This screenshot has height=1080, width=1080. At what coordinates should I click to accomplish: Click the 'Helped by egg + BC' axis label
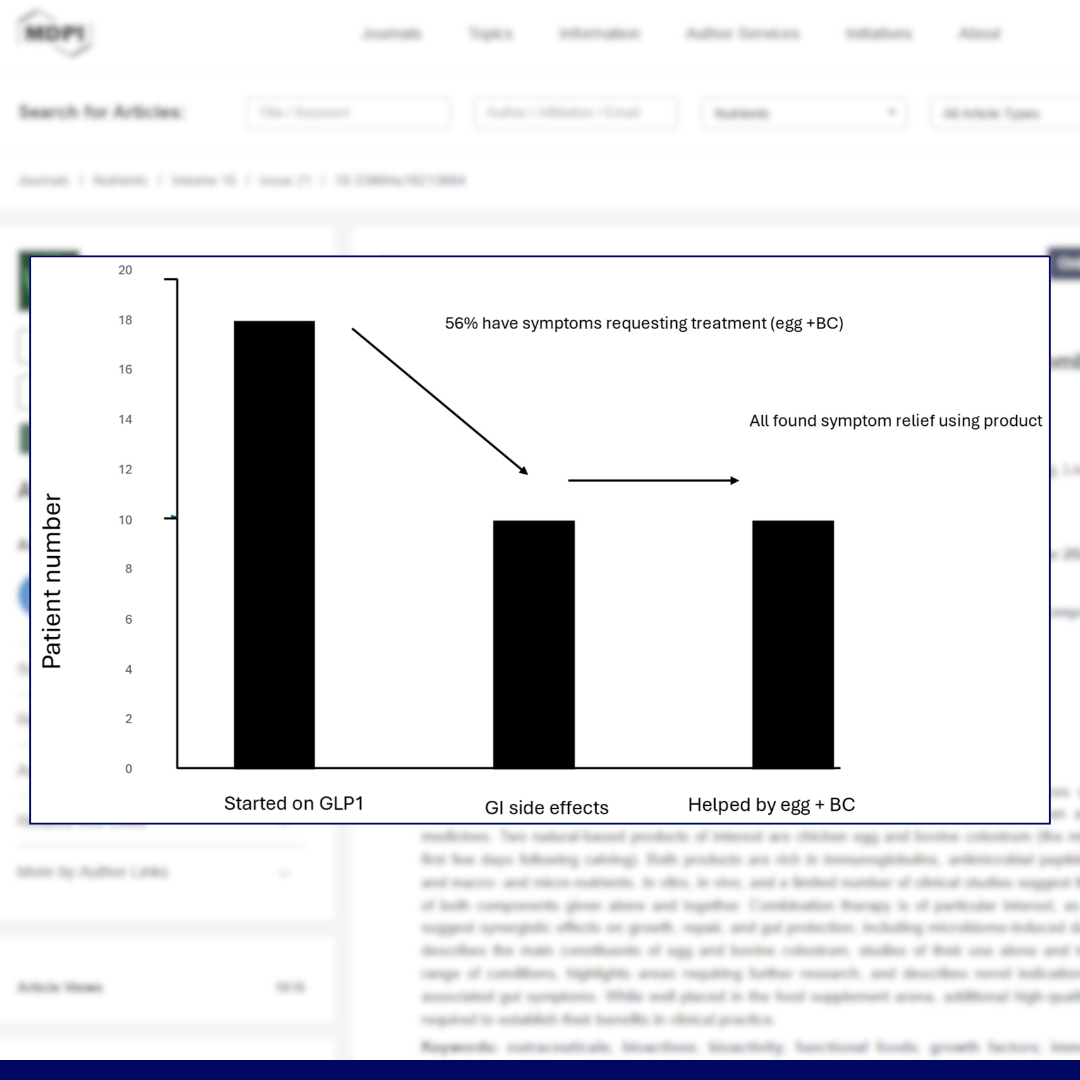point(771,804)
